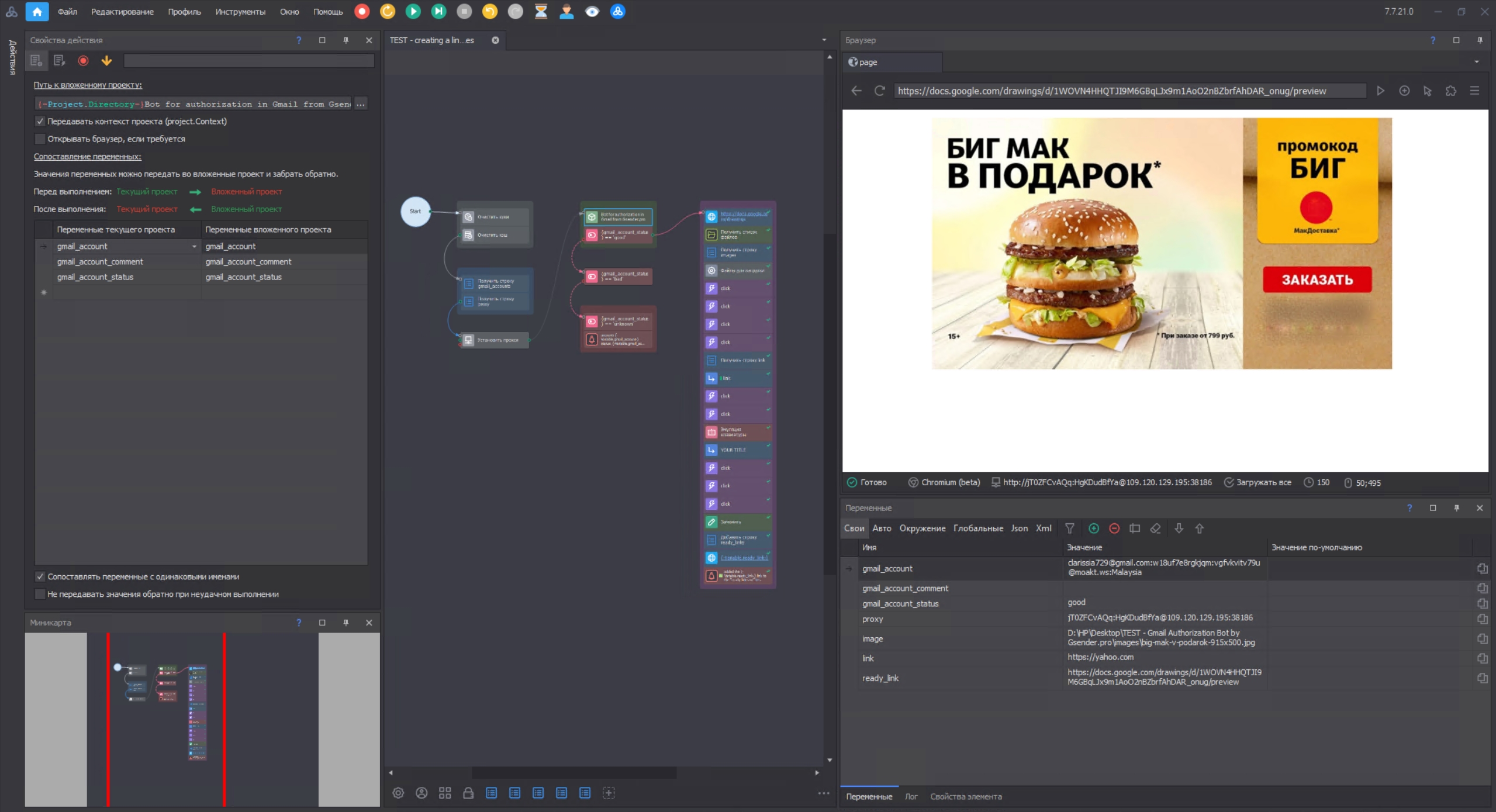
Task: Open the browser tabs dropdown arrow next to page tab
Action: point(1477,62)
